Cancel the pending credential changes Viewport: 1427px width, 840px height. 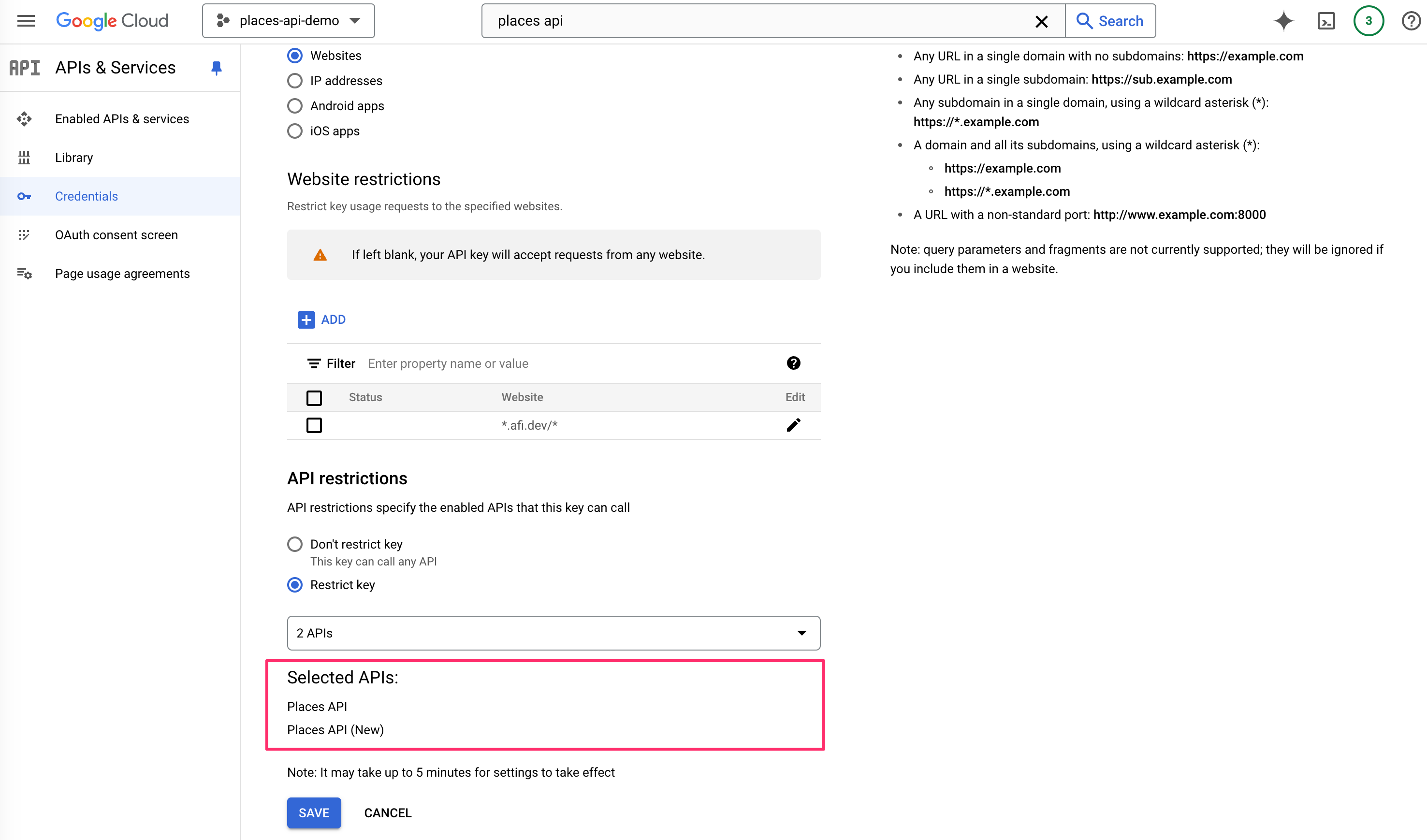tap(387, 813)
